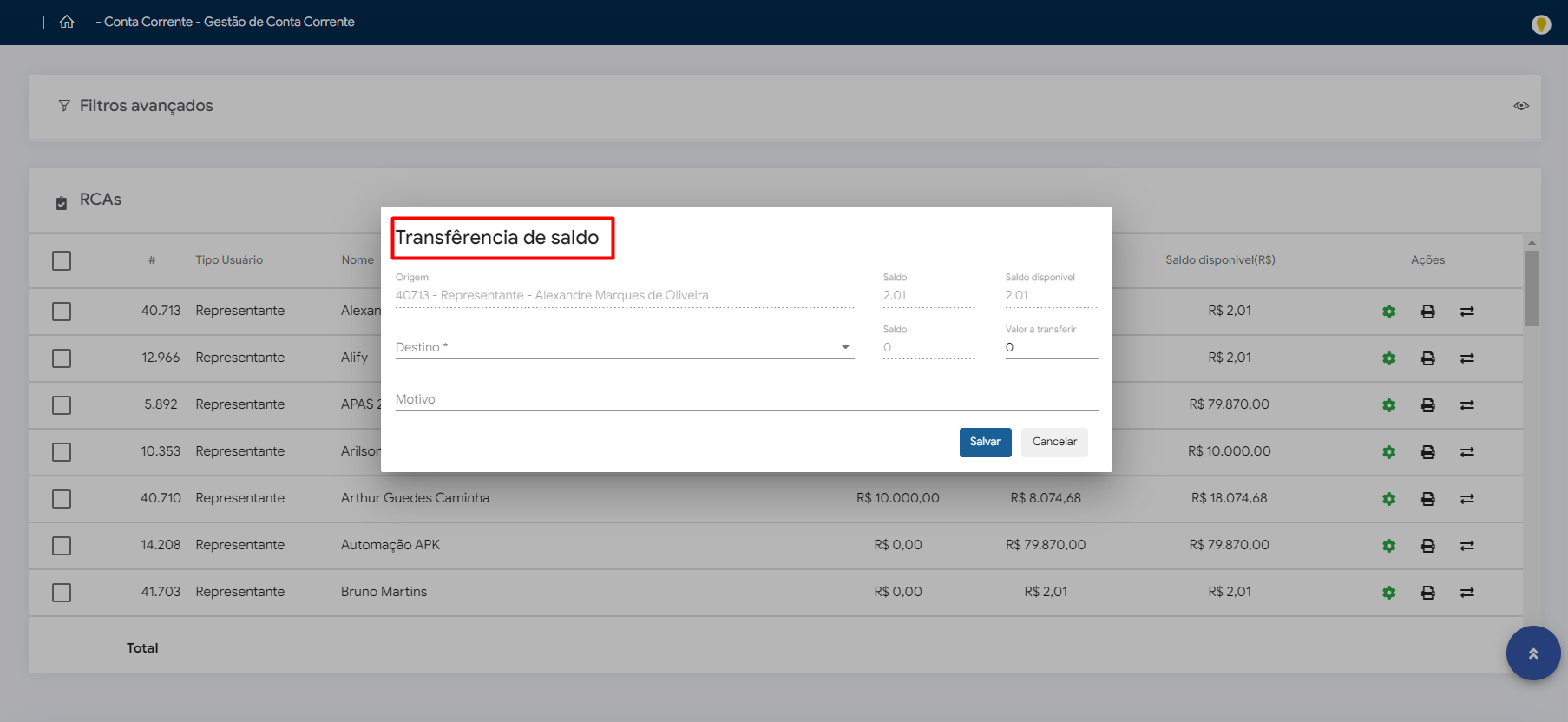
Task: Click the home icon in top bar
Action: (67, 22)
